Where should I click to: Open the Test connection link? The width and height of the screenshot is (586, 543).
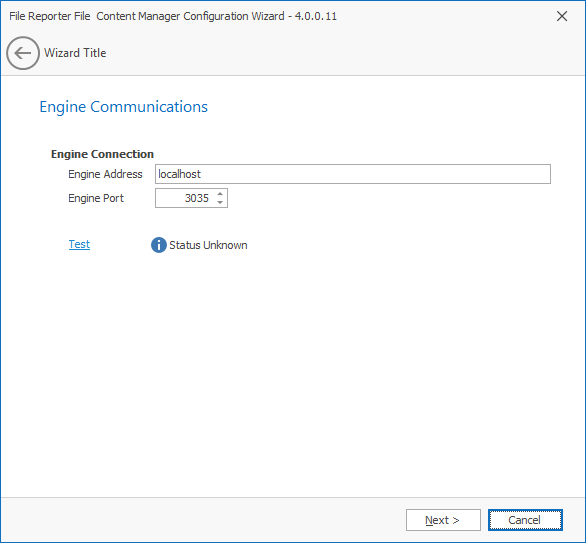[79, 244]
